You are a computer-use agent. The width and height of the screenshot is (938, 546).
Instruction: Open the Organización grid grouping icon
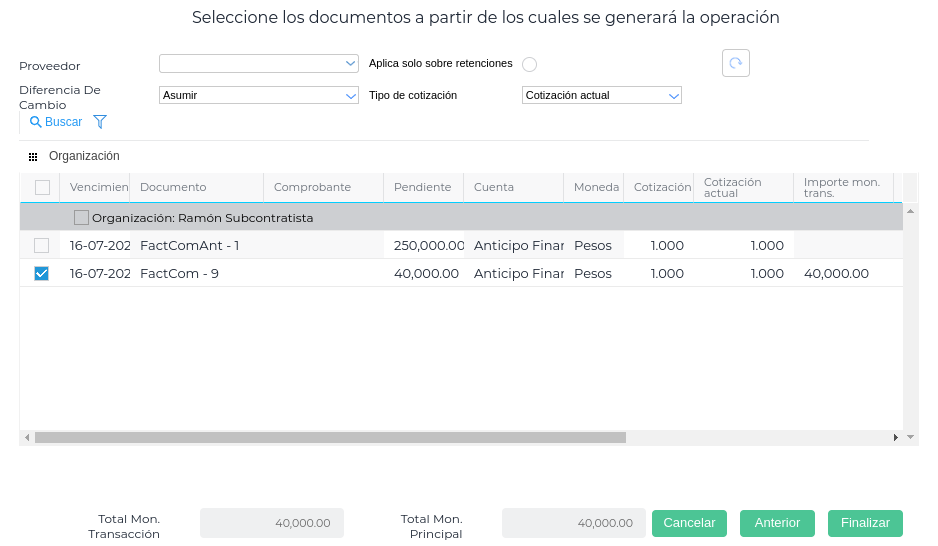33,157
